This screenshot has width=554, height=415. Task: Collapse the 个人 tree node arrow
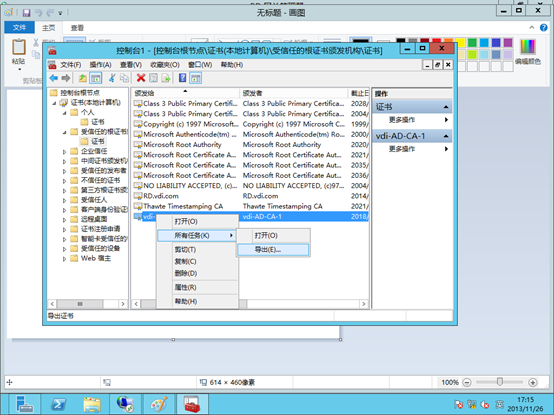(x=65, y=113)
